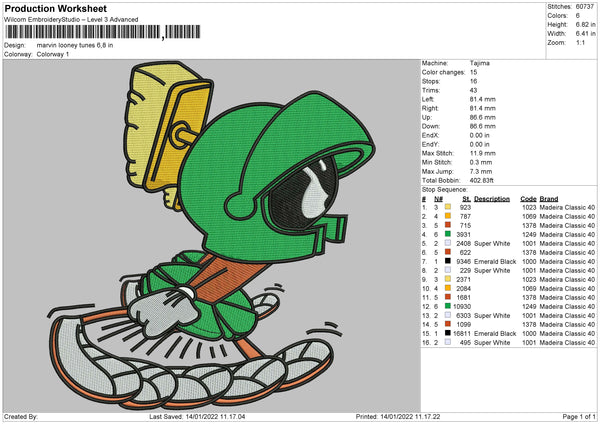Click the Max Stitch value '11.9 mm'

click(483, 153)
